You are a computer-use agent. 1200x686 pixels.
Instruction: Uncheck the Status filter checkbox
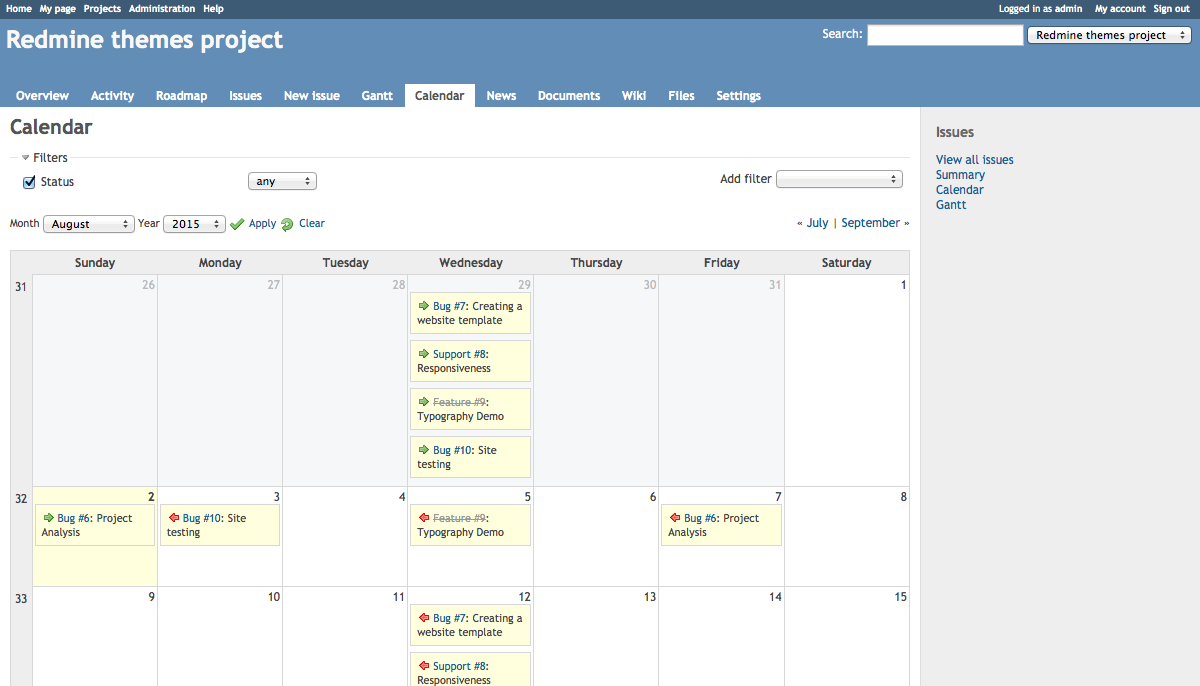tap(29, 182)
